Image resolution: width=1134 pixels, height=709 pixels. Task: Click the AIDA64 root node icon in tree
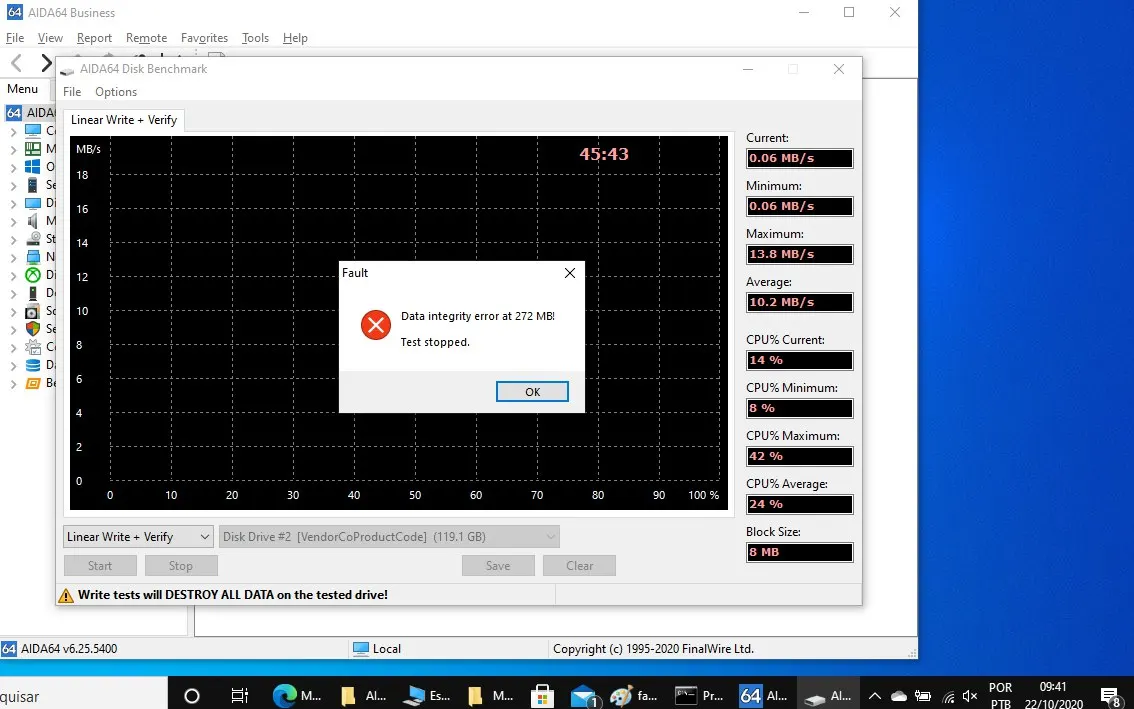[x=14, y=113]
